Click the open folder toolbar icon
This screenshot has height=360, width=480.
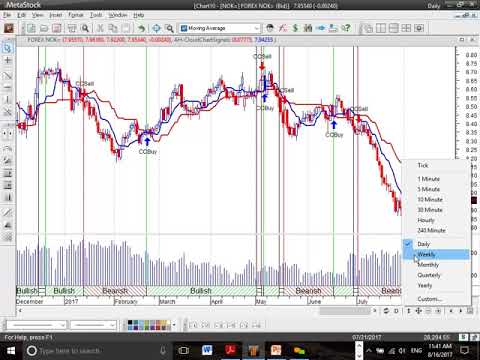pyautogui.click(x=44, y=28)
